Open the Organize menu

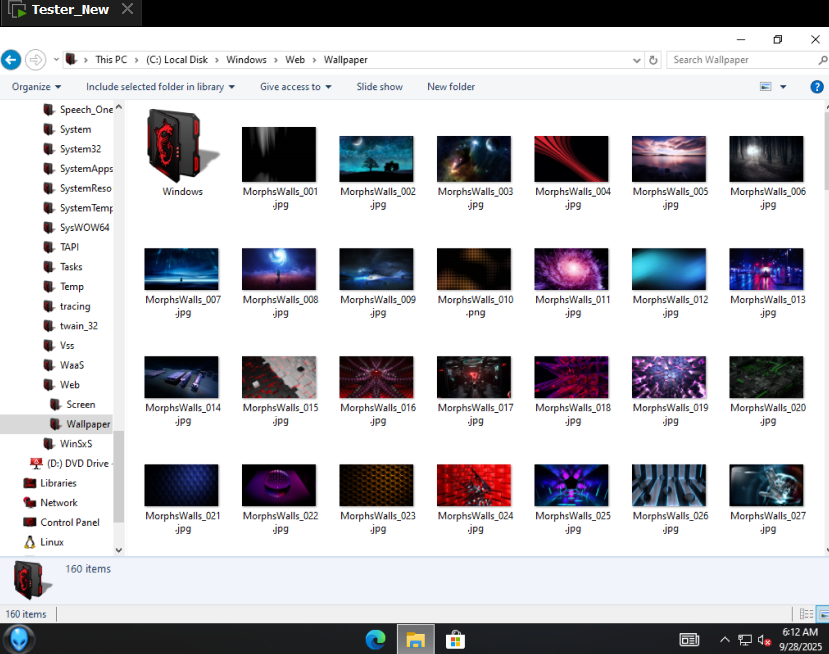tap(36, 87)
